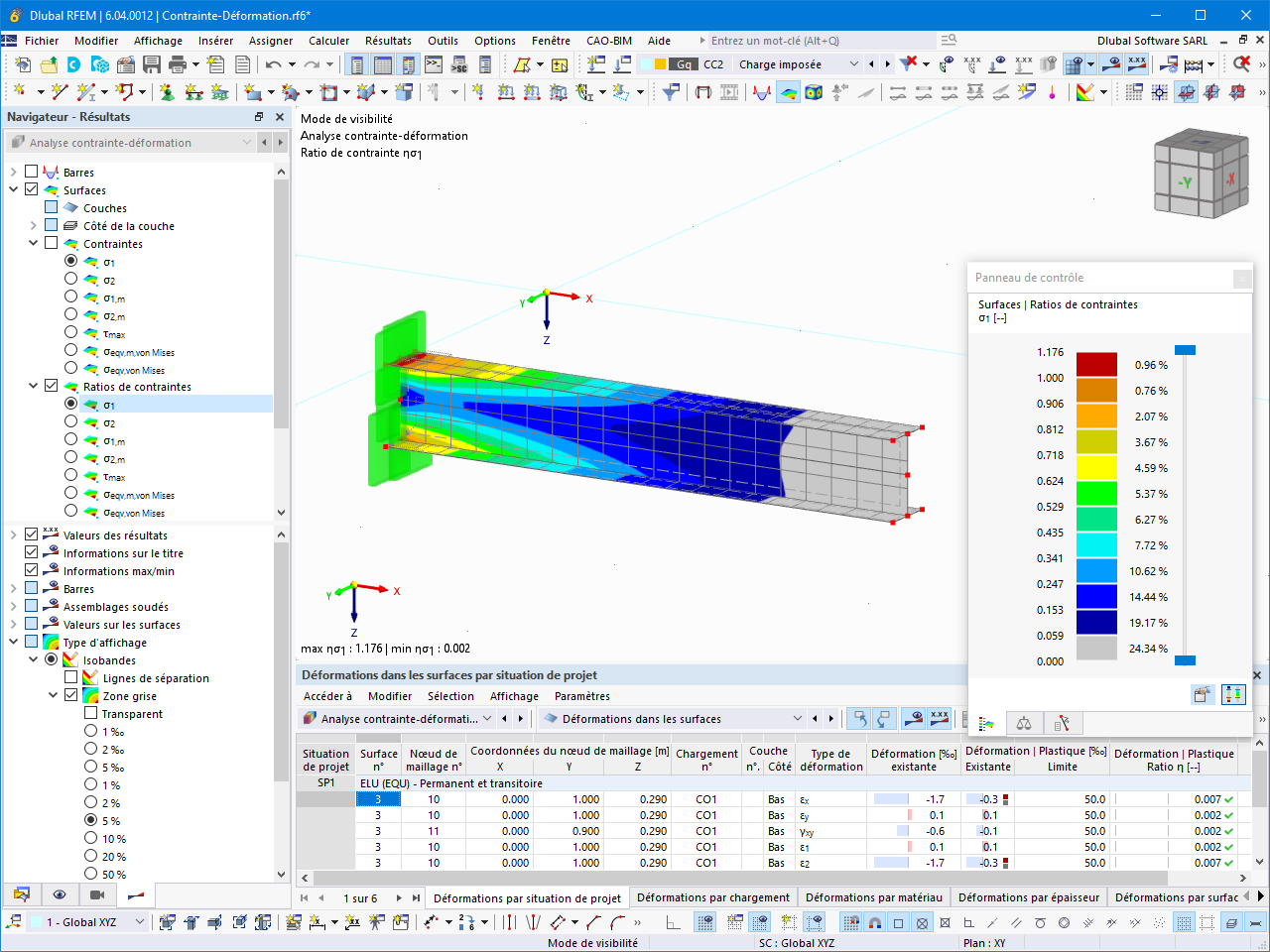
Task: Click the keyword search magnifier icon
Action: pos(949,41)
